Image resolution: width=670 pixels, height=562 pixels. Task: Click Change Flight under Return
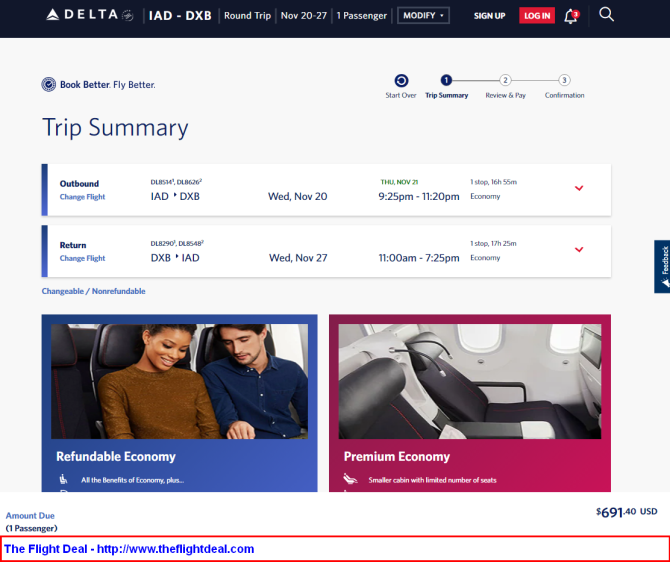click(x=82, y=258)
